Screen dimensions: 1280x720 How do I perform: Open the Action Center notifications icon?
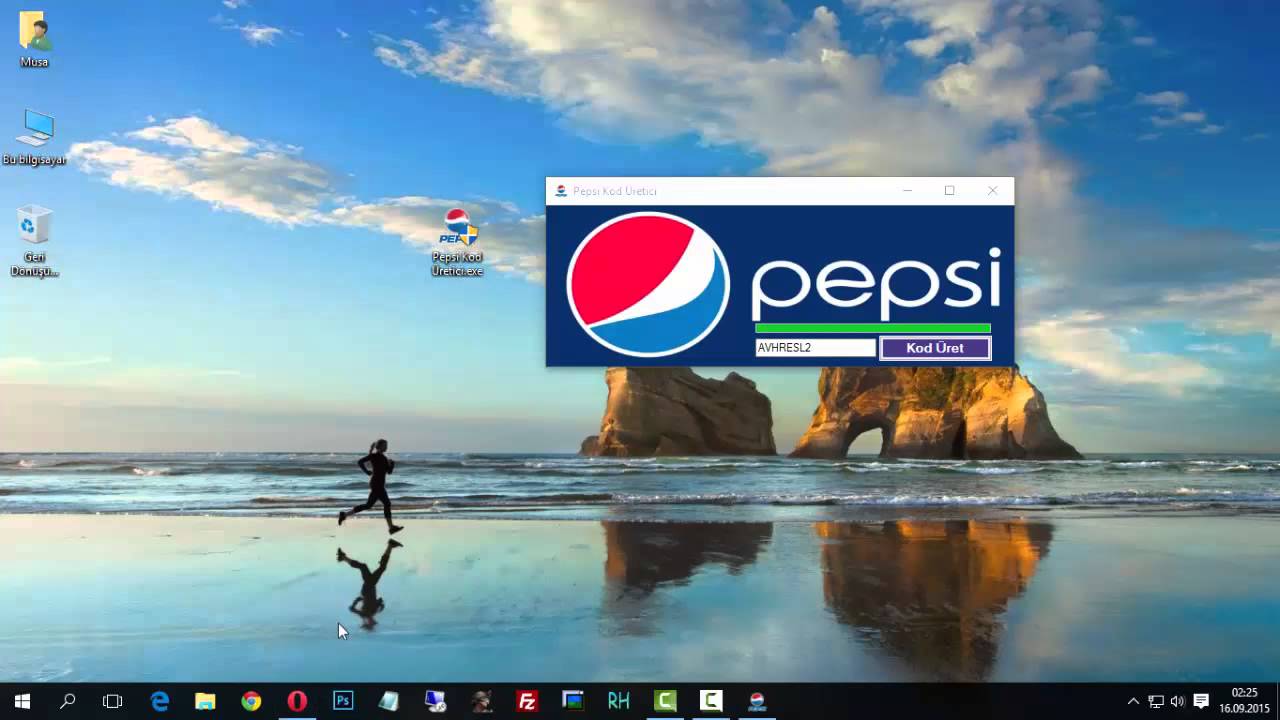point(1201,701)
